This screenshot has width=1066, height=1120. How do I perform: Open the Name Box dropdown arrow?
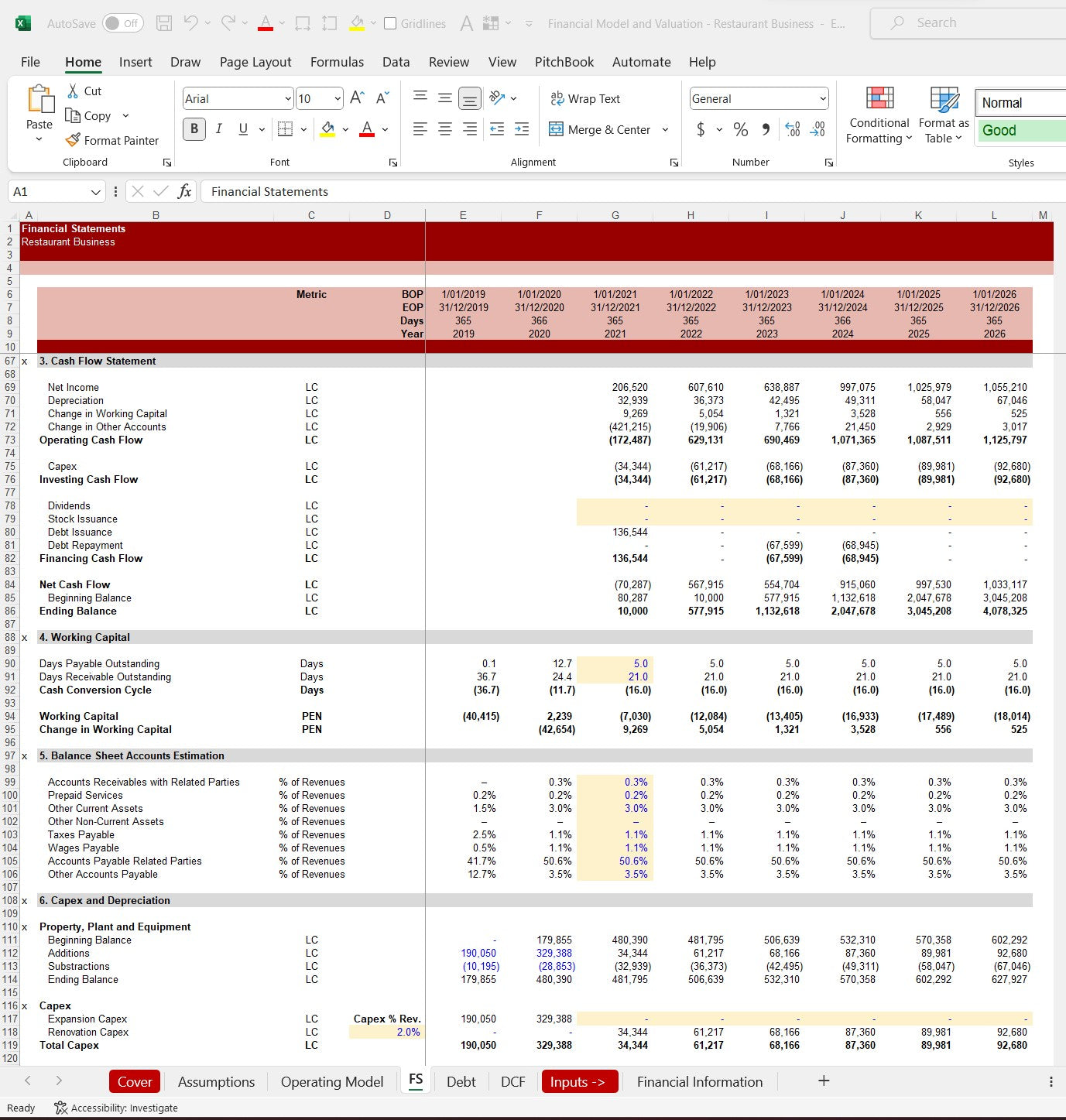tap(96, 192)
